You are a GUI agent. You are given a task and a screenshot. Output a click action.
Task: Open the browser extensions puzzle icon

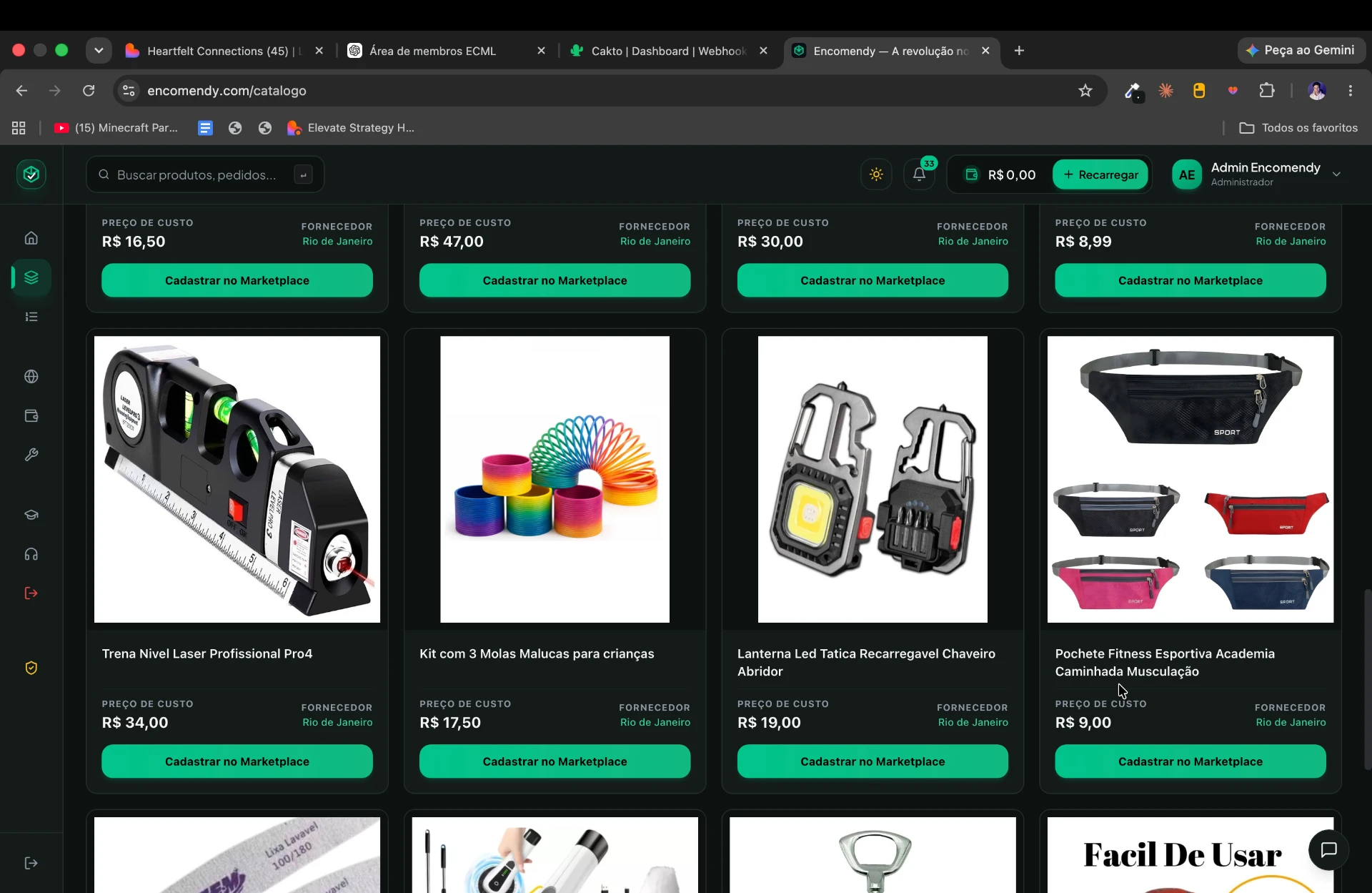click(1266, 91)
